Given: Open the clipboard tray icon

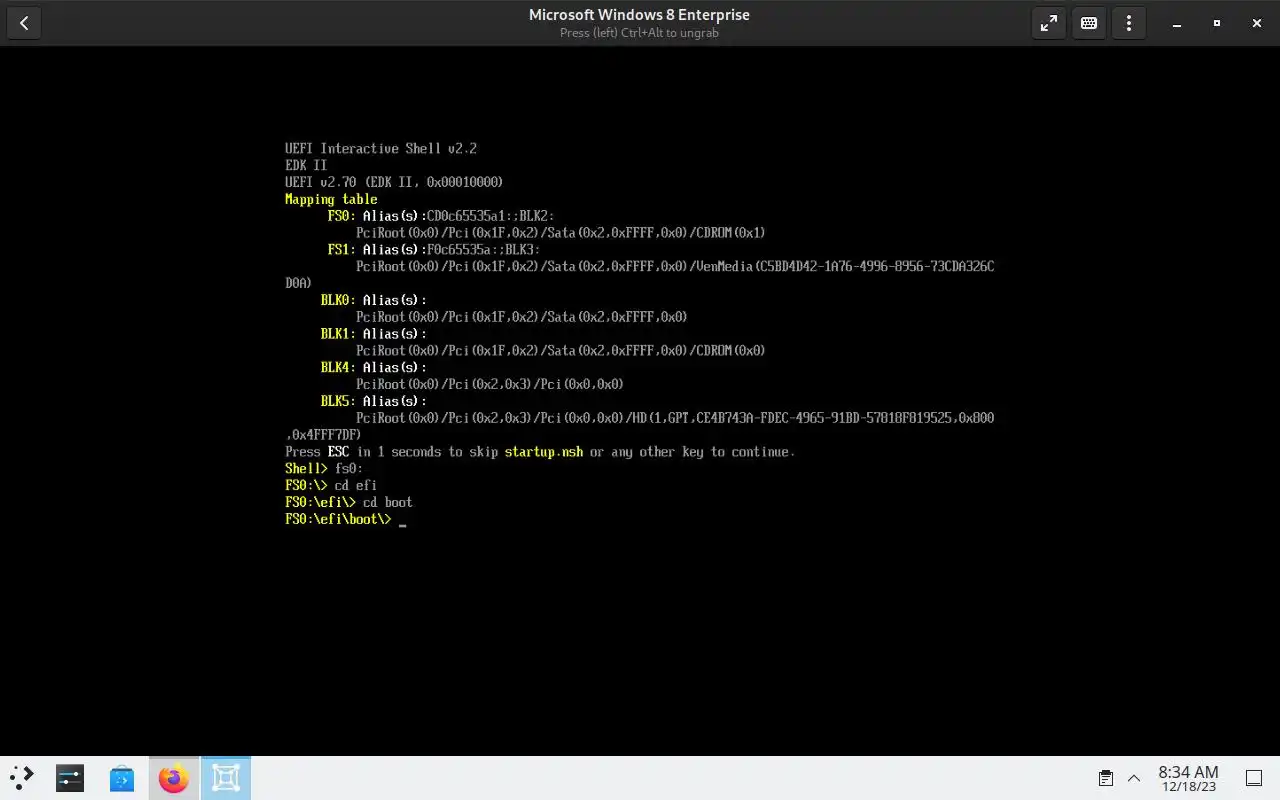Looking at the screenshot, I should point(1105,778).
